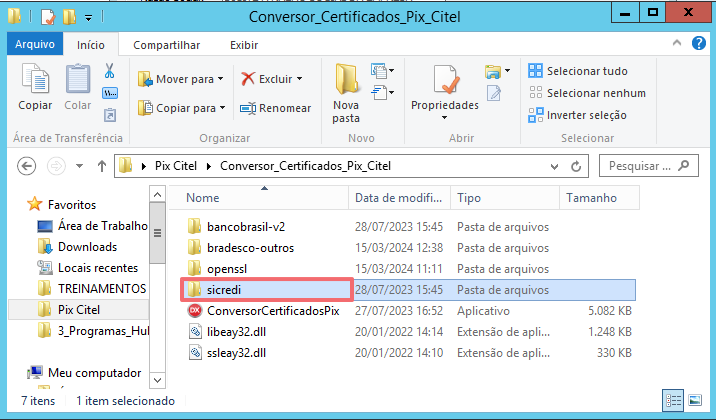The width and height of the screenshot is (716, 420).
Task: Click the Colar clipboard icon
Action: coord(78,79)
